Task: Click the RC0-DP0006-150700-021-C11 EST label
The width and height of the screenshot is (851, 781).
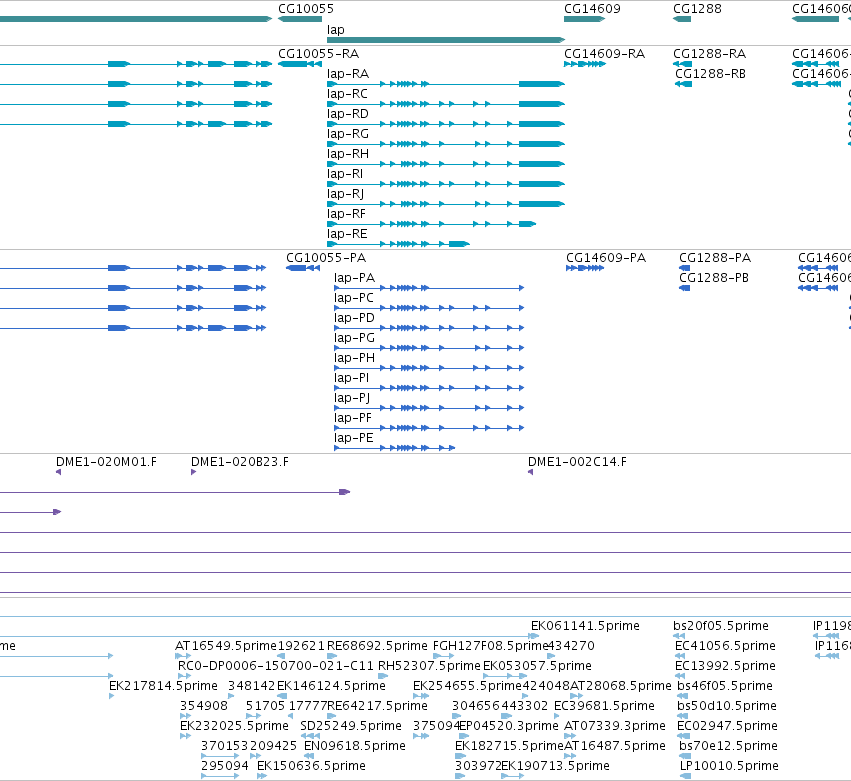Action: point(276,666)
